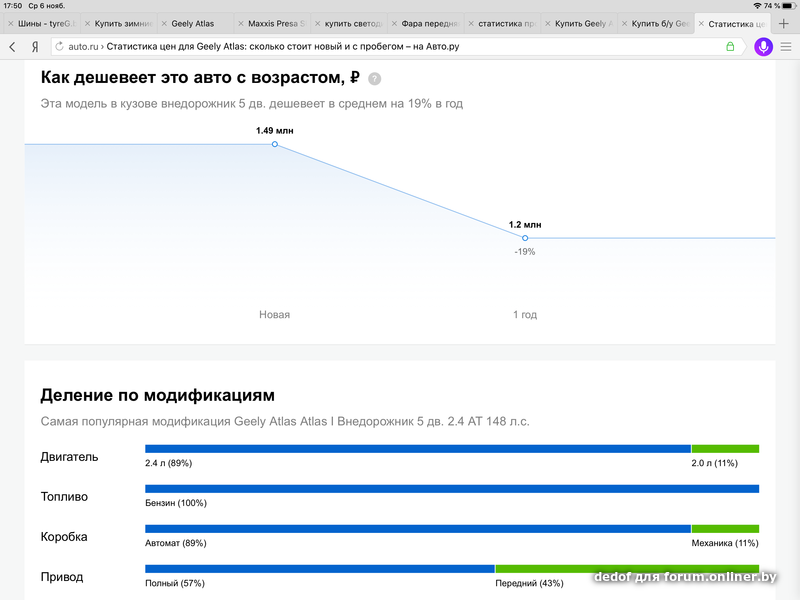Activate Alice voice assistant microphone button

coord(763,47)
